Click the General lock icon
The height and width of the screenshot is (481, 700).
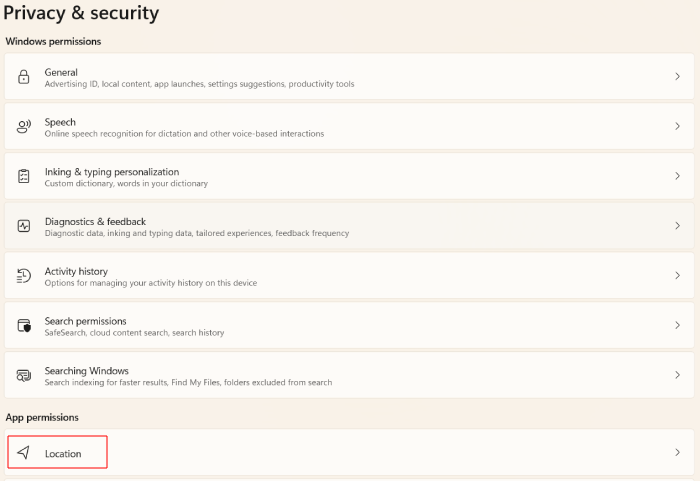(x=24, y=77)
